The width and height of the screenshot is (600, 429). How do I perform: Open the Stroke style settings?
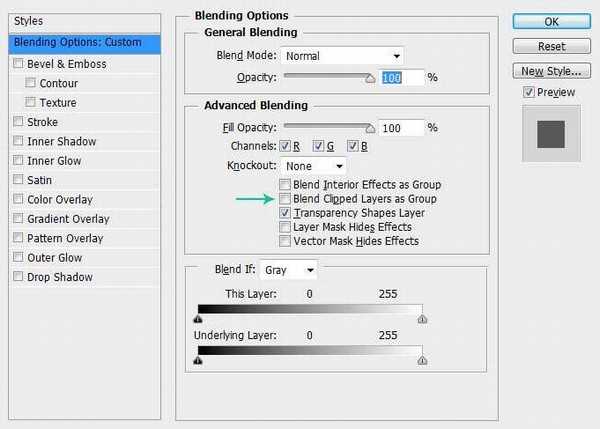click(x=42, y=122)
